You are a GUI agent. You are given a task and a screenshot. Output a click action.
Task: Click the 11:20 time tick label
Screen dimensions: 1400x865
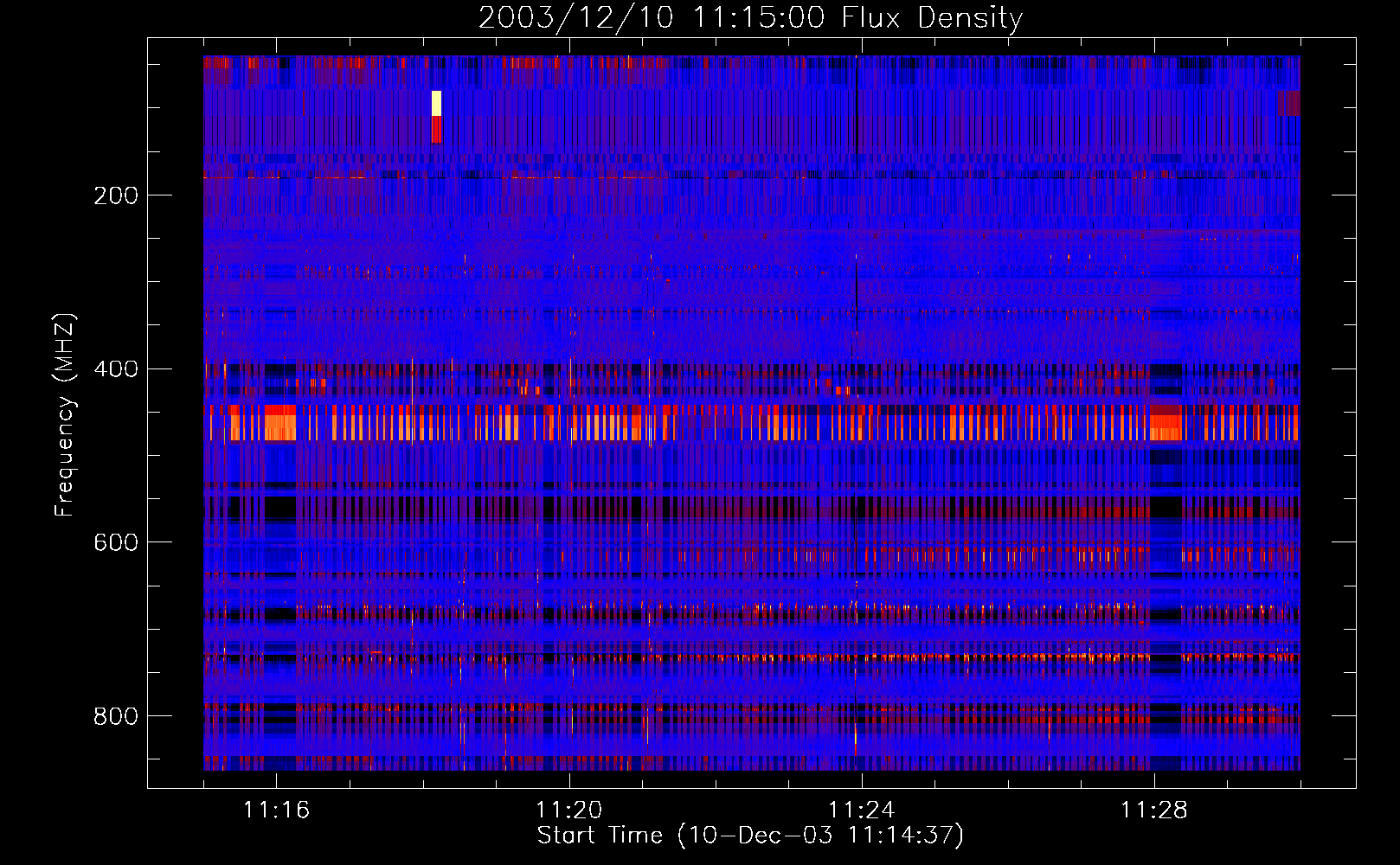[568, 810]
